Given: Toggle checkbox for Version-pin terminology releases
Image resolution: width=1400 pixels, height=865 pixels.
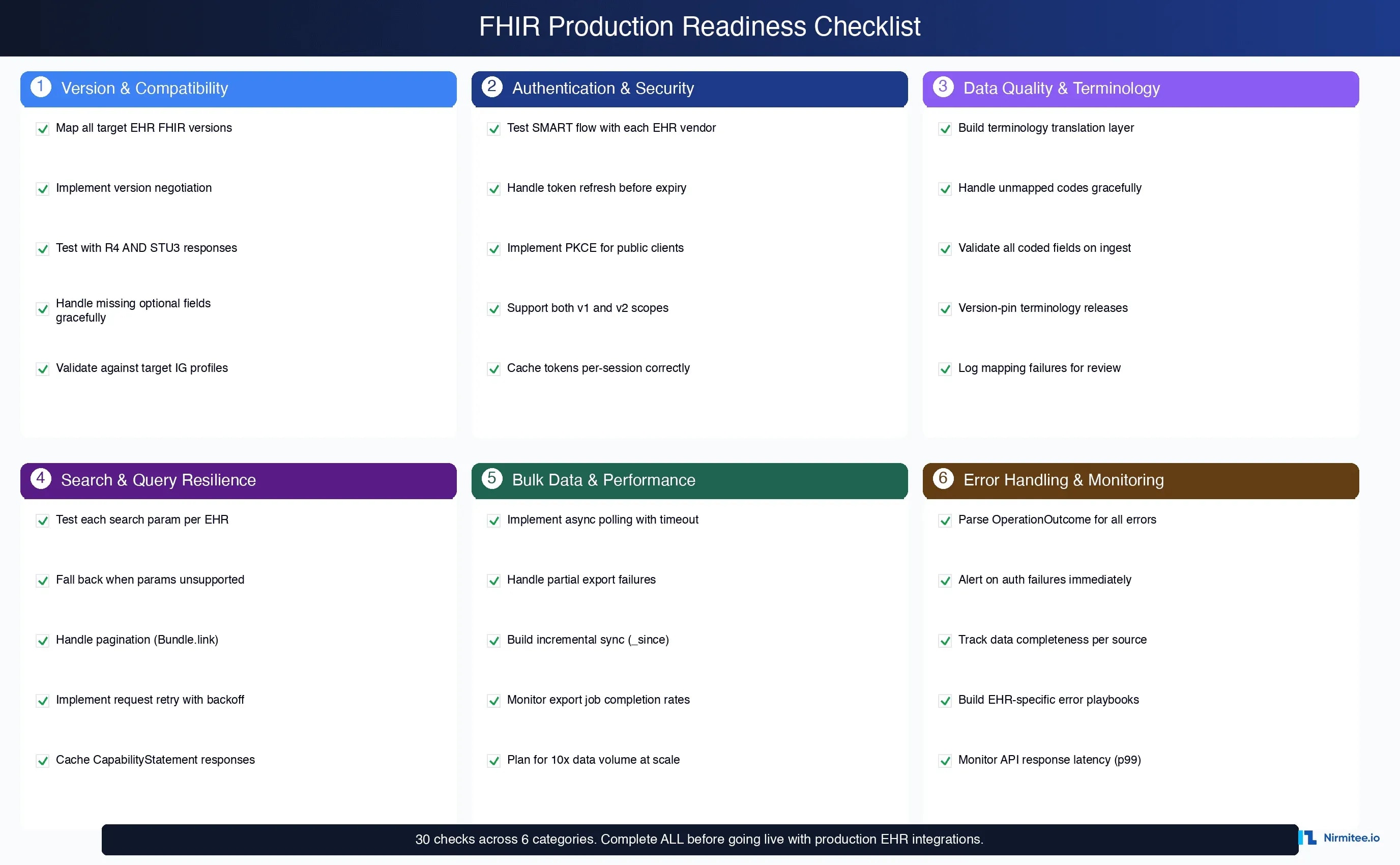Looking at the screenshot, I should coord(945,309).
